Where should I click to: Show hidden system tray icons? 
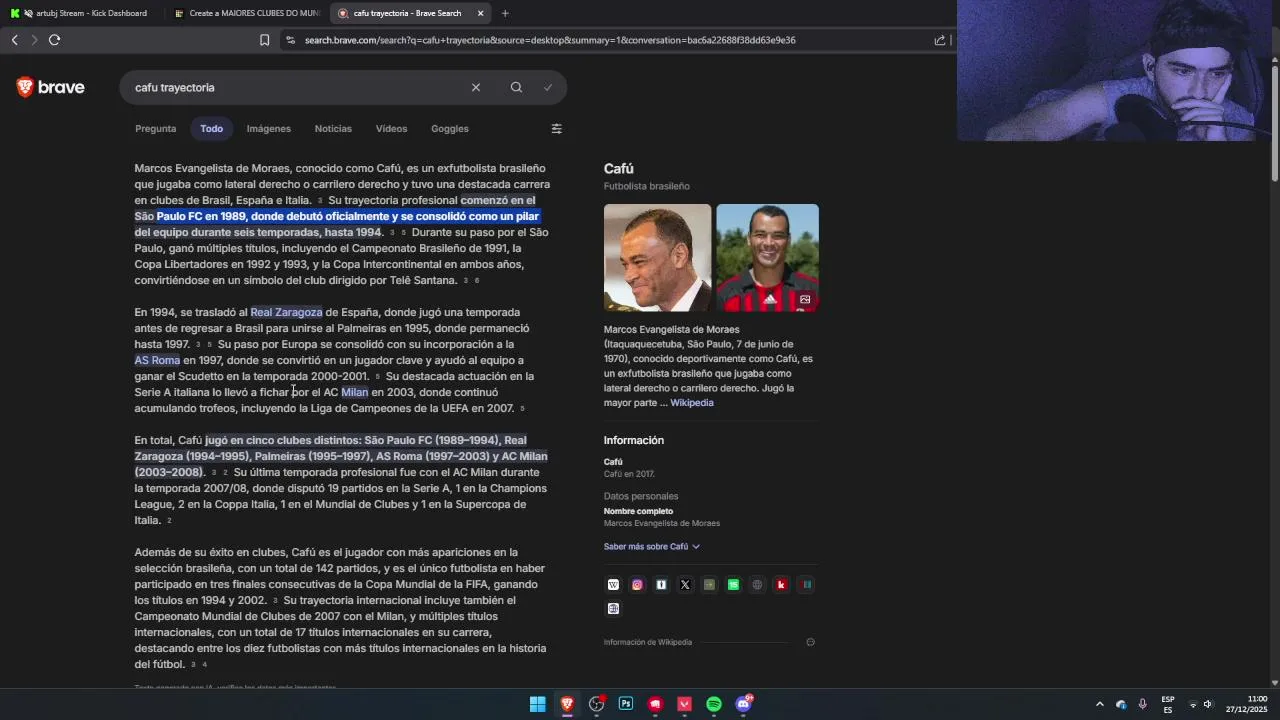tap(1099, 704)
